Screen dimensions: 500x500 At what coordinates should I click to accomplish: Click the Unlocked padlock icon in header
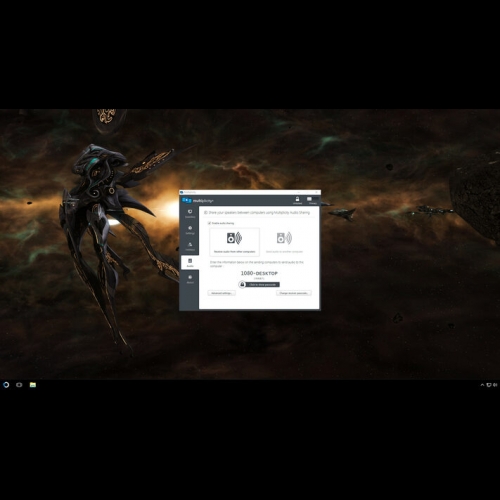297,200
